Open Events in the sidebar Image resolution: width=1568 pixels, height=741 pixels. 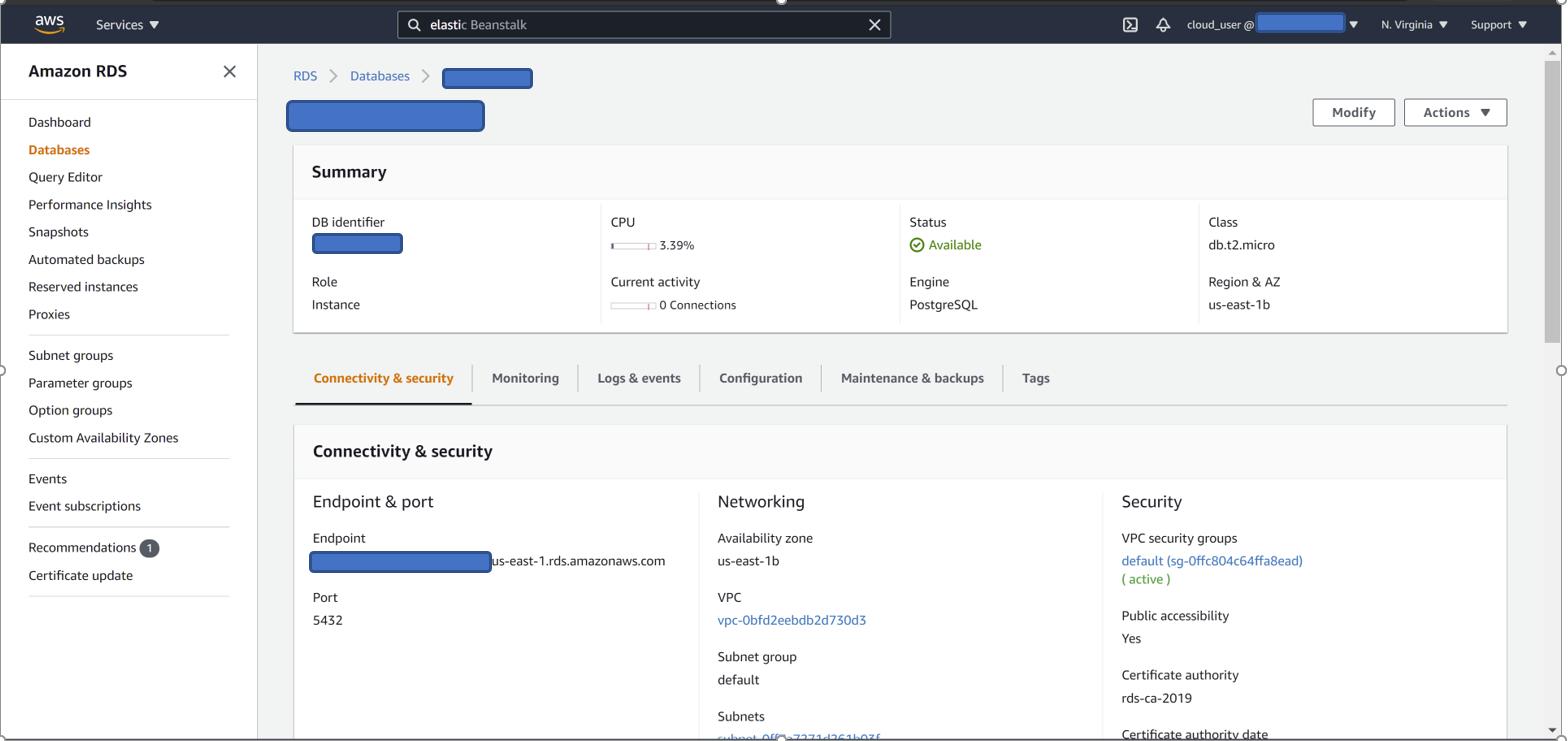point(48,479)
